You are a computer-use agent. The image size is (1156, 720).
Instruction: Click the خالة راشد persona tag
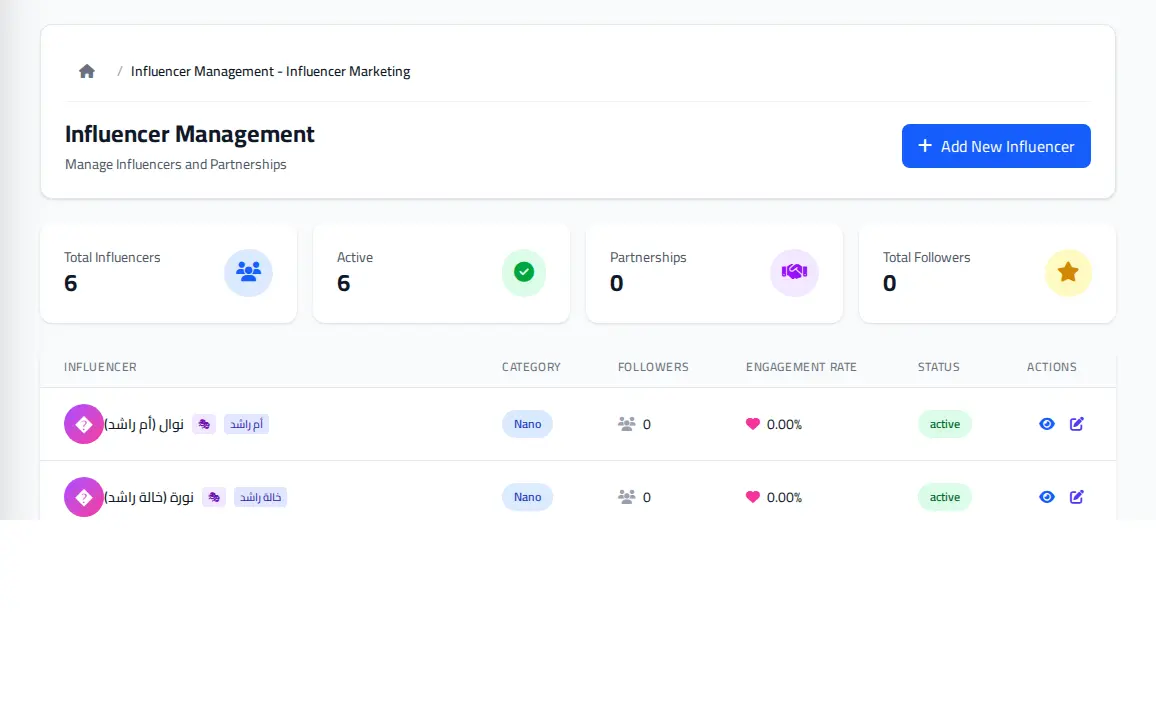tap(260, 497)
